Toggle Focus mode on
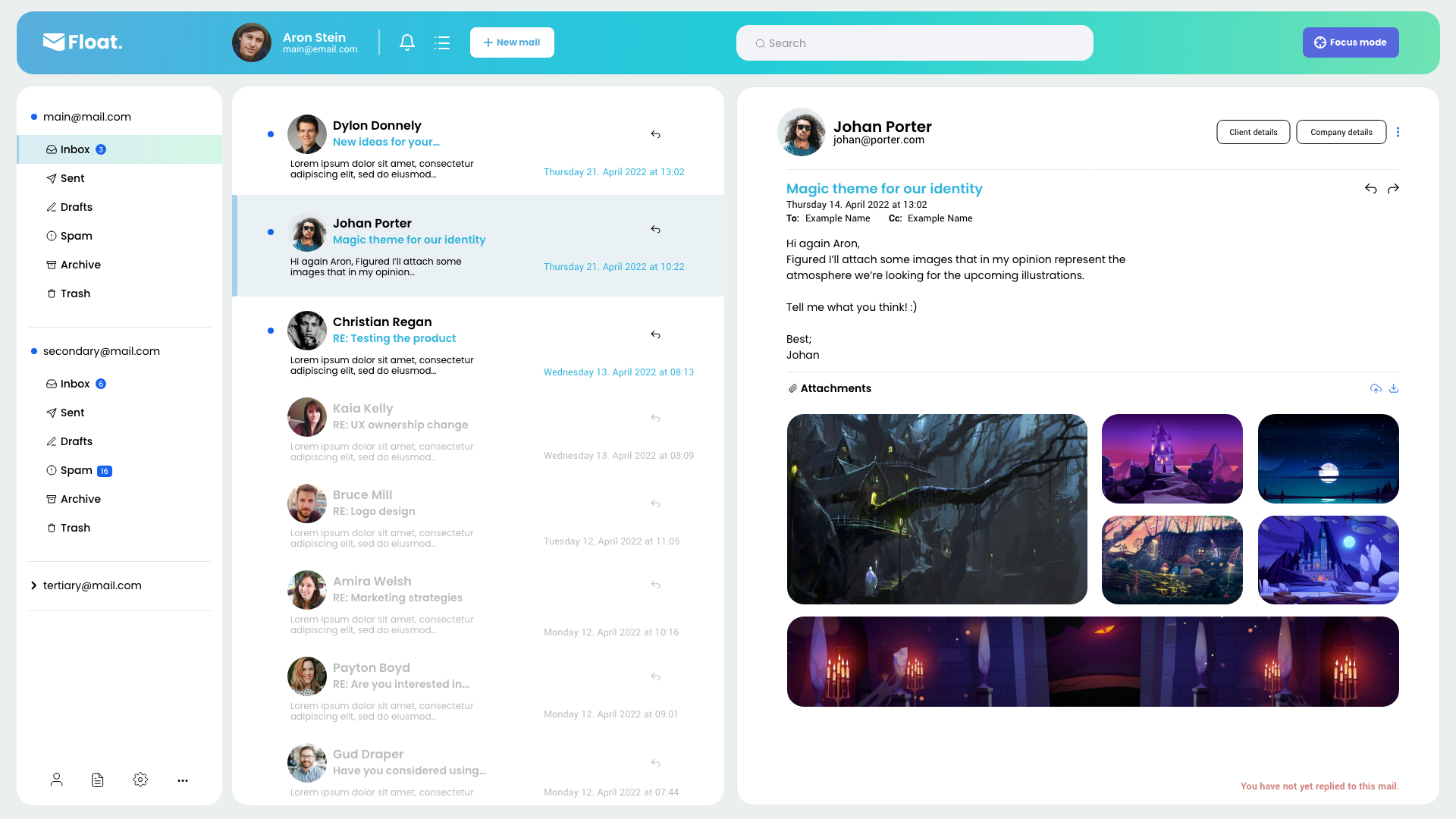The width and height of the screenshot is (1456, 819). point(1350,42)
